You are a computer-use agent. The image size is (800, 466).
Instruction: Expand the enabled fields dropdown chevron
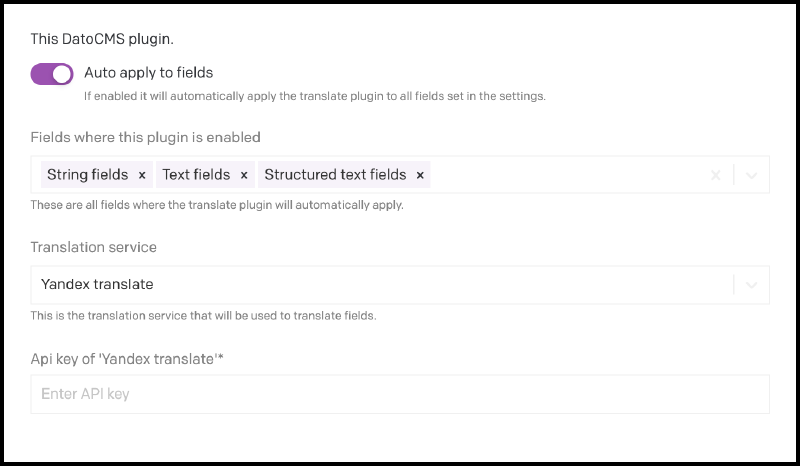pos(752,175)
